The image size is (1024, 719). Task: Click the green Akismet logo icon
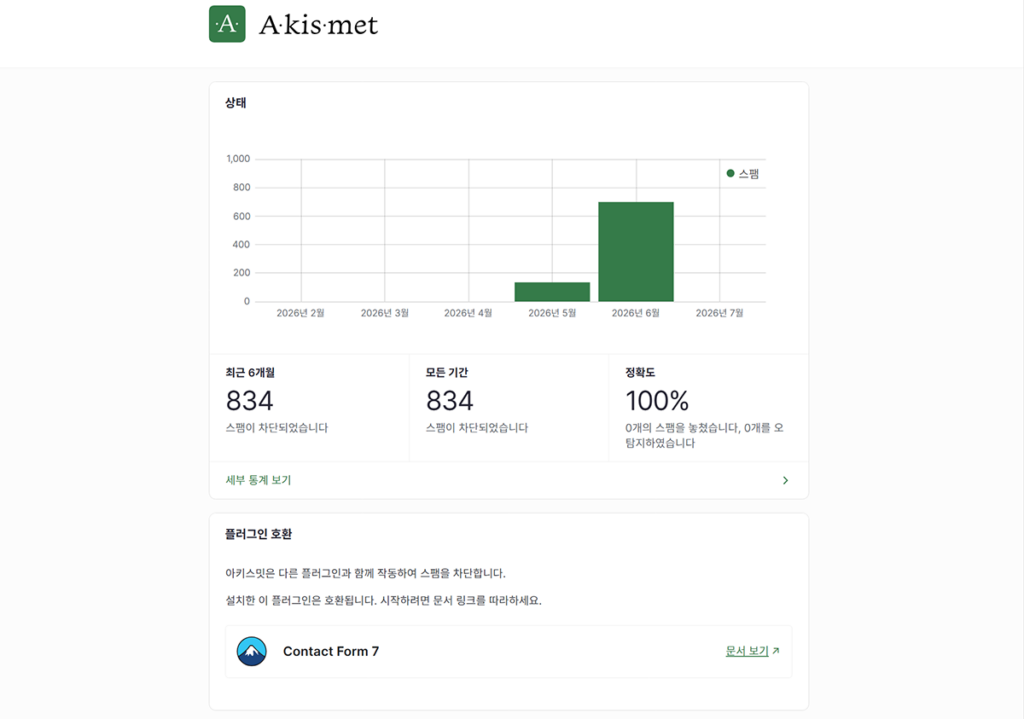coord(227,24)
